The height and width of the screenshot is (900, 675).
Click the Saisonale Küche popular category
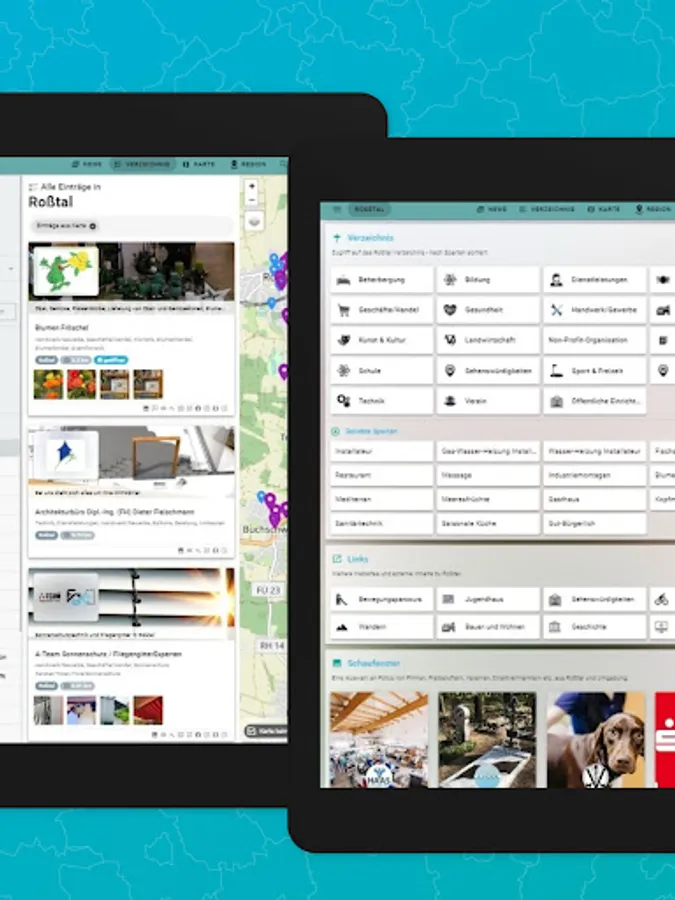click(488, 523)
